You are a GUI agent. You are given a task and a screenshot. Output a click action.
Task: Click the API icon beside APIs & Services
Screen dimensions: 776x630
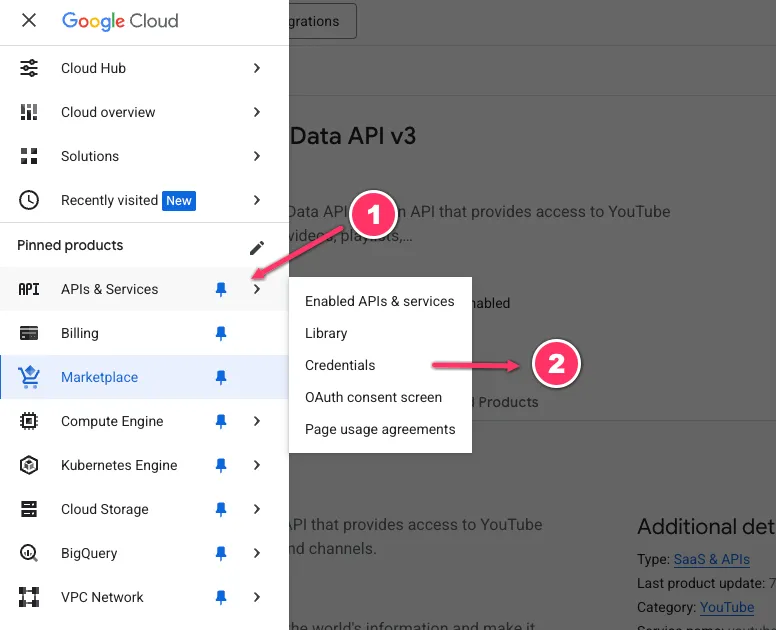click(29, 289)
